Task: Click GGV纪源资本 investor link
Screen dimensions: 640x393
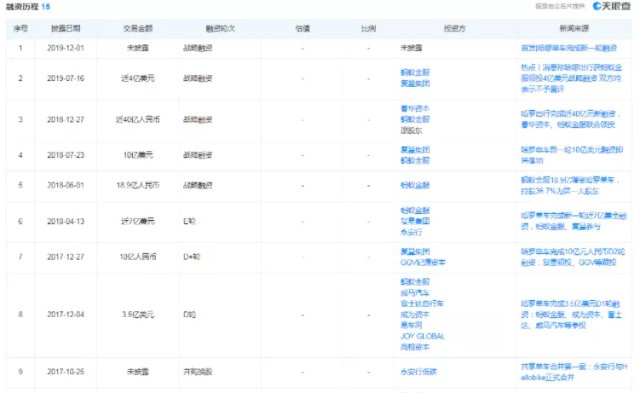Action: pos(423,262)
